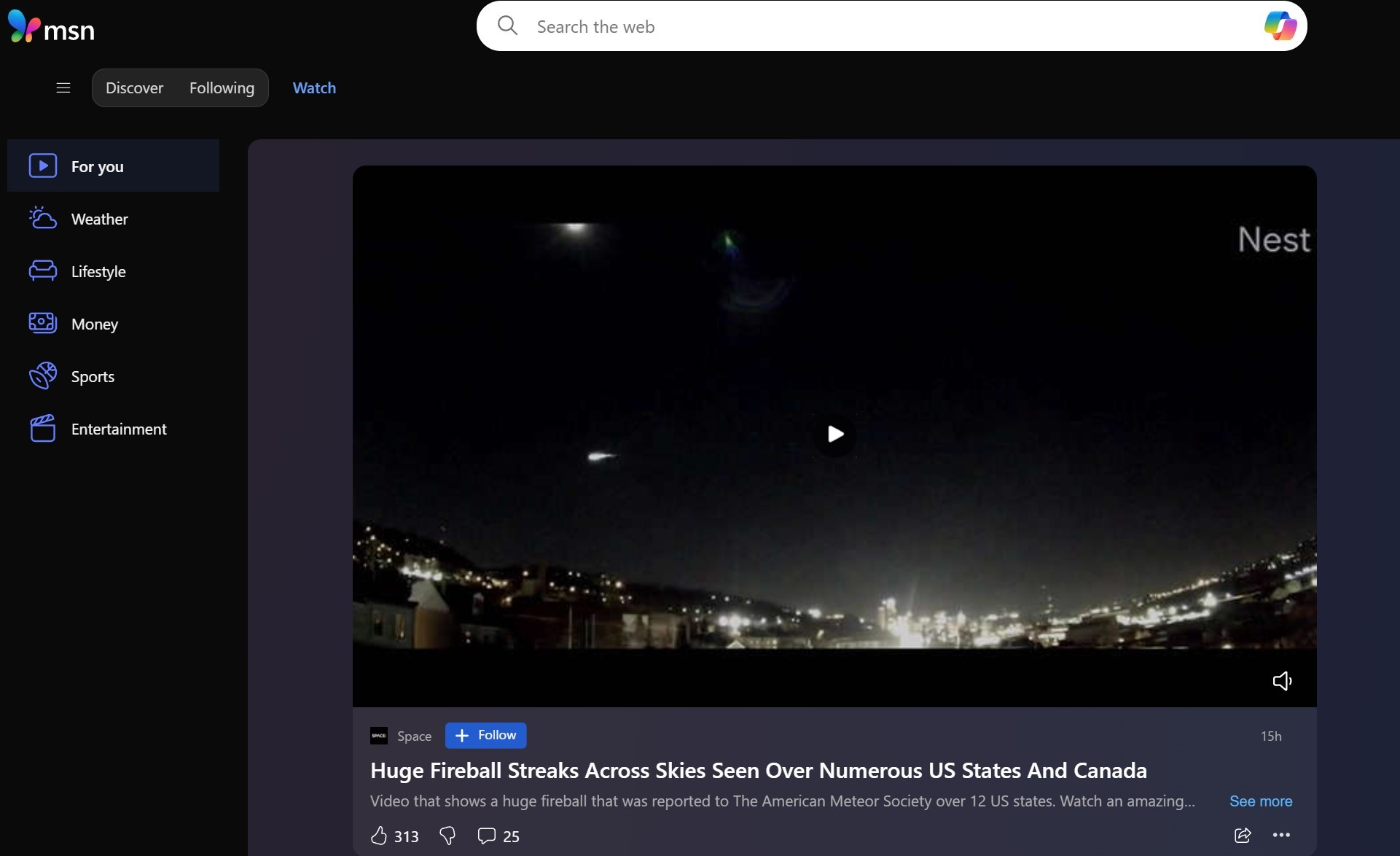Viewport: 1400px width, 856px height.
Task: Like the video with thumbs up
Action: pos(379,836)
